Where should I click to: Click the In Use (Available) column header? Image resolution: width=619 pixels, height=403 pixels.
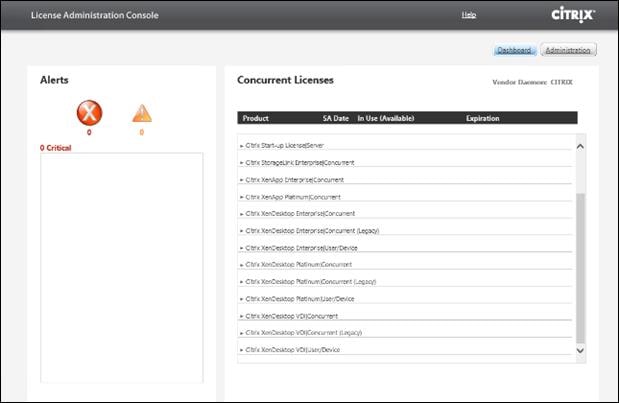coord(386,118)
